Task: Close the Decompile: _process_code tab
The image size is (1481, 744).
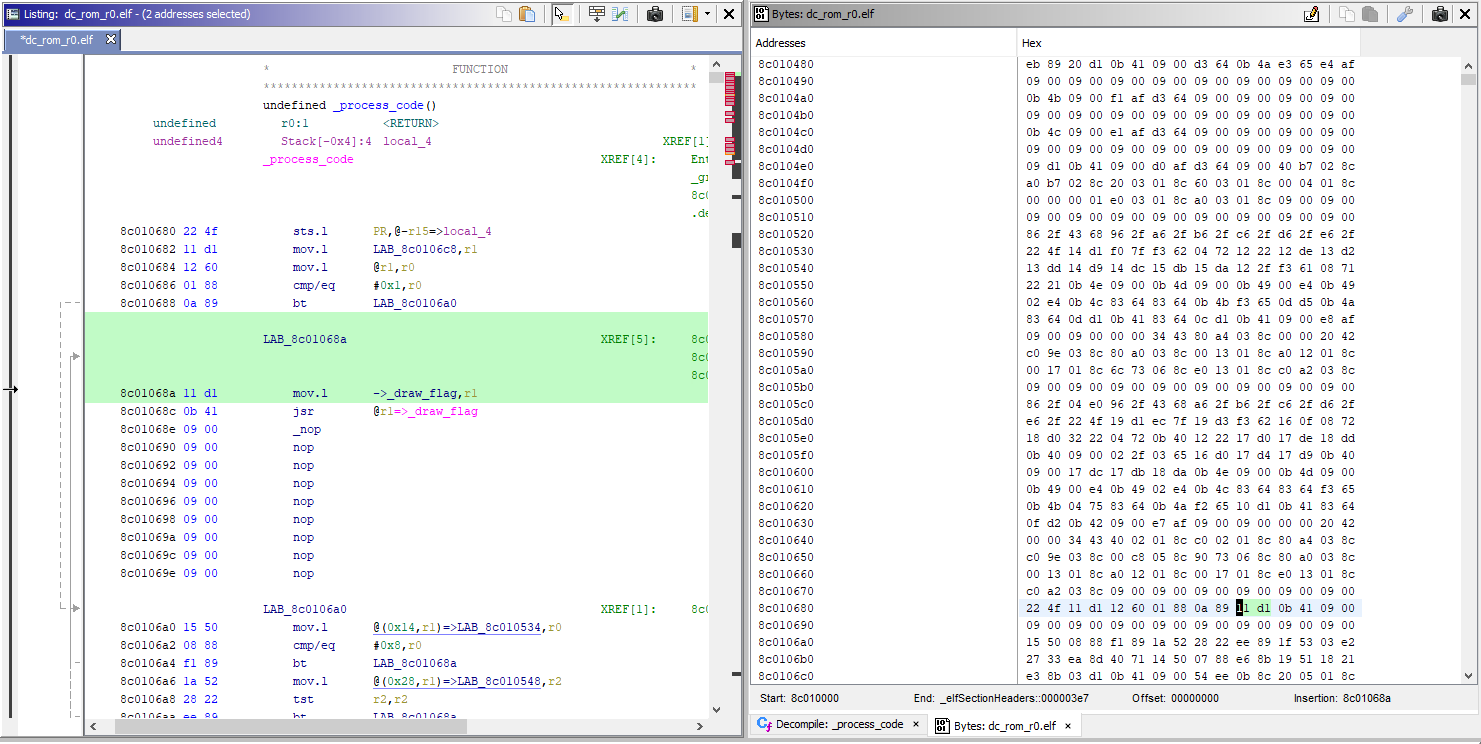Action: point(915,725)
